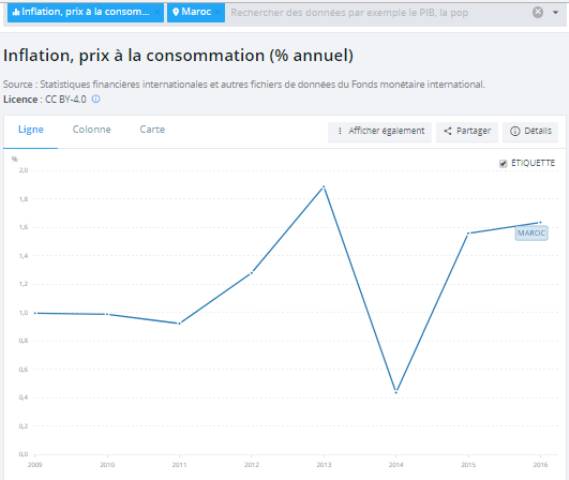Click the Inflation indicator chip
This screenshot has height=480, width=569.
pyautogui.click(x=85, y=12)
